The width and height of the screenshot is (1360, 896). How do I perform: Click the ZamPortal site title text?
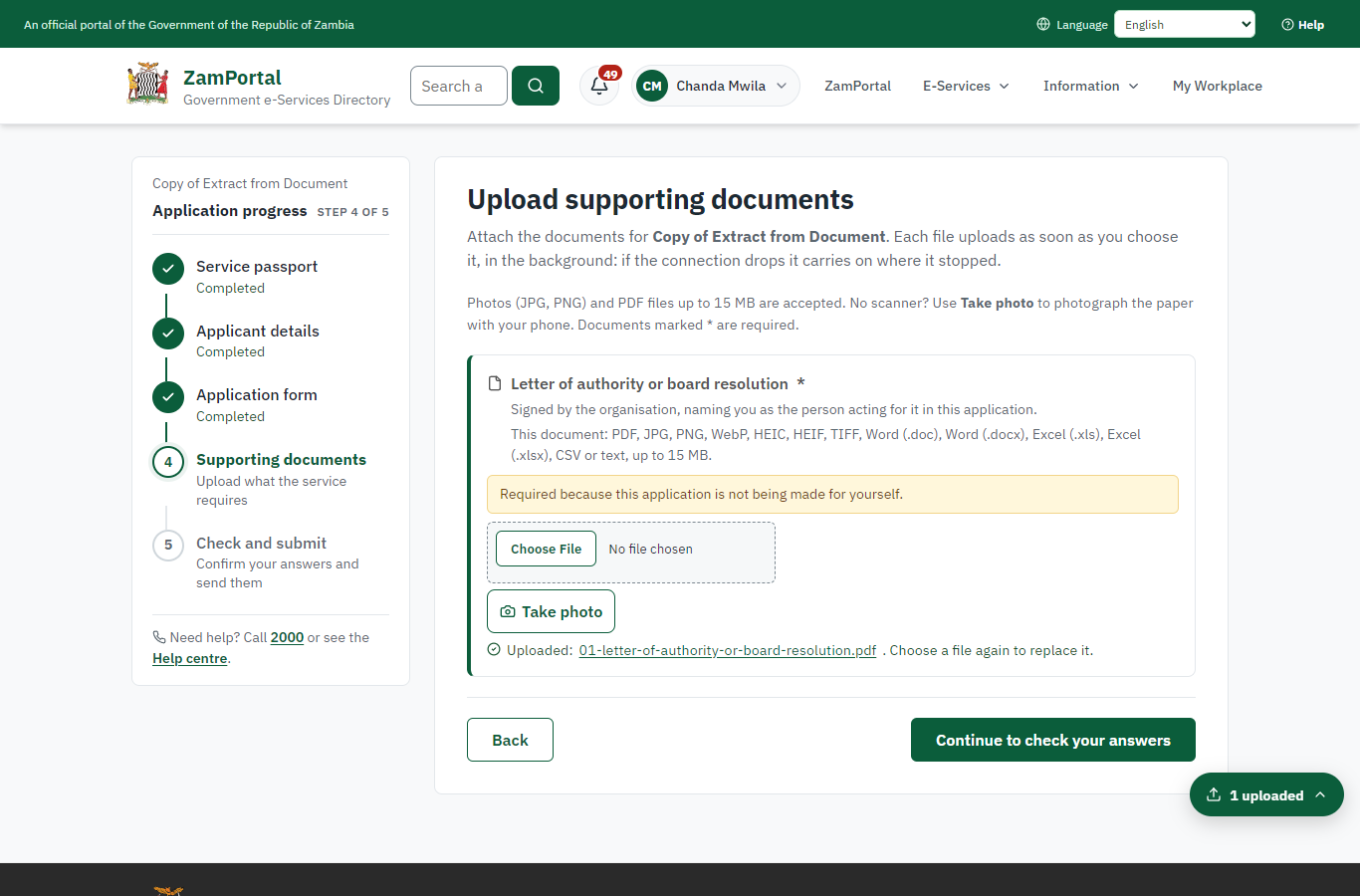click(232, 78)
